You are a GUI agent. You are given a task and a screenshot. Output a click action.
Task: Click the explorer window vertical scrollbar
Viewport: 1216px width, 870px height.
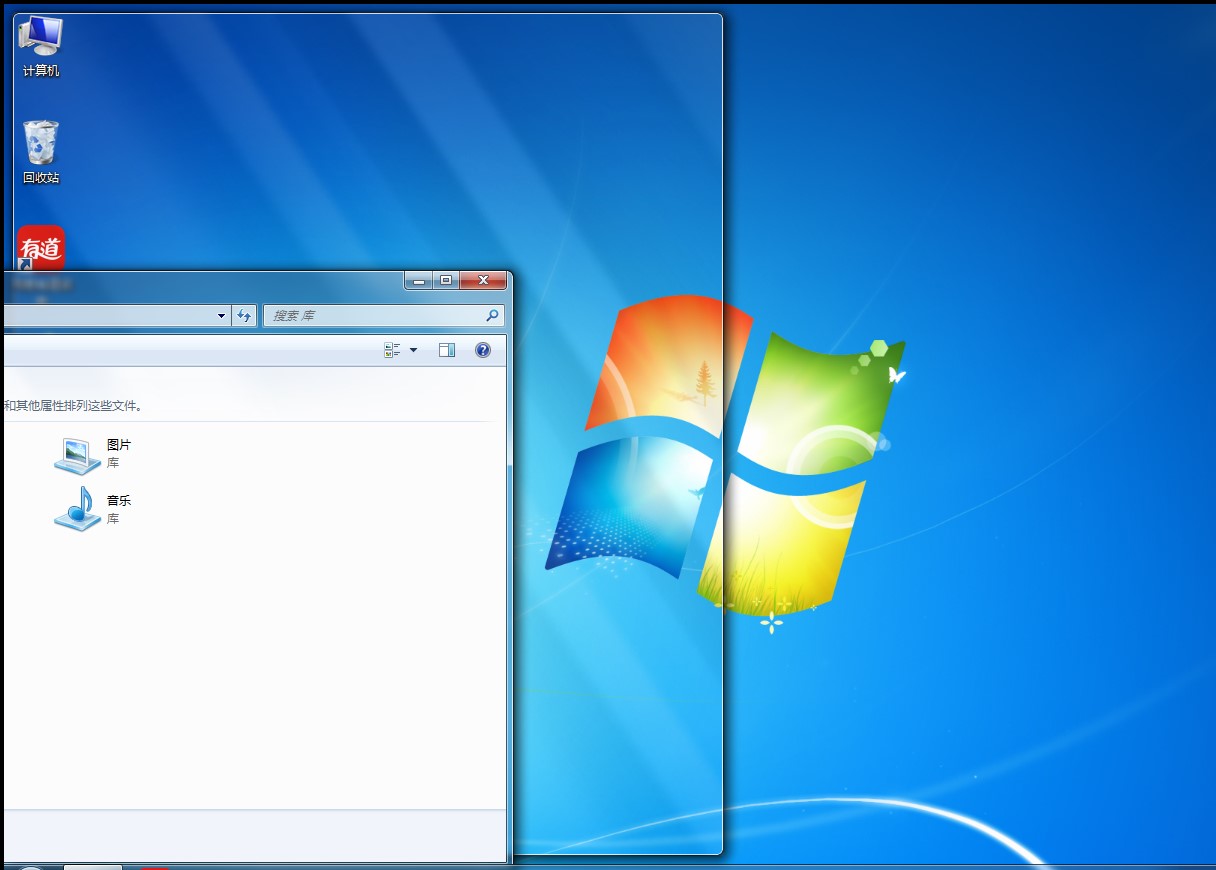coord(509,600)
